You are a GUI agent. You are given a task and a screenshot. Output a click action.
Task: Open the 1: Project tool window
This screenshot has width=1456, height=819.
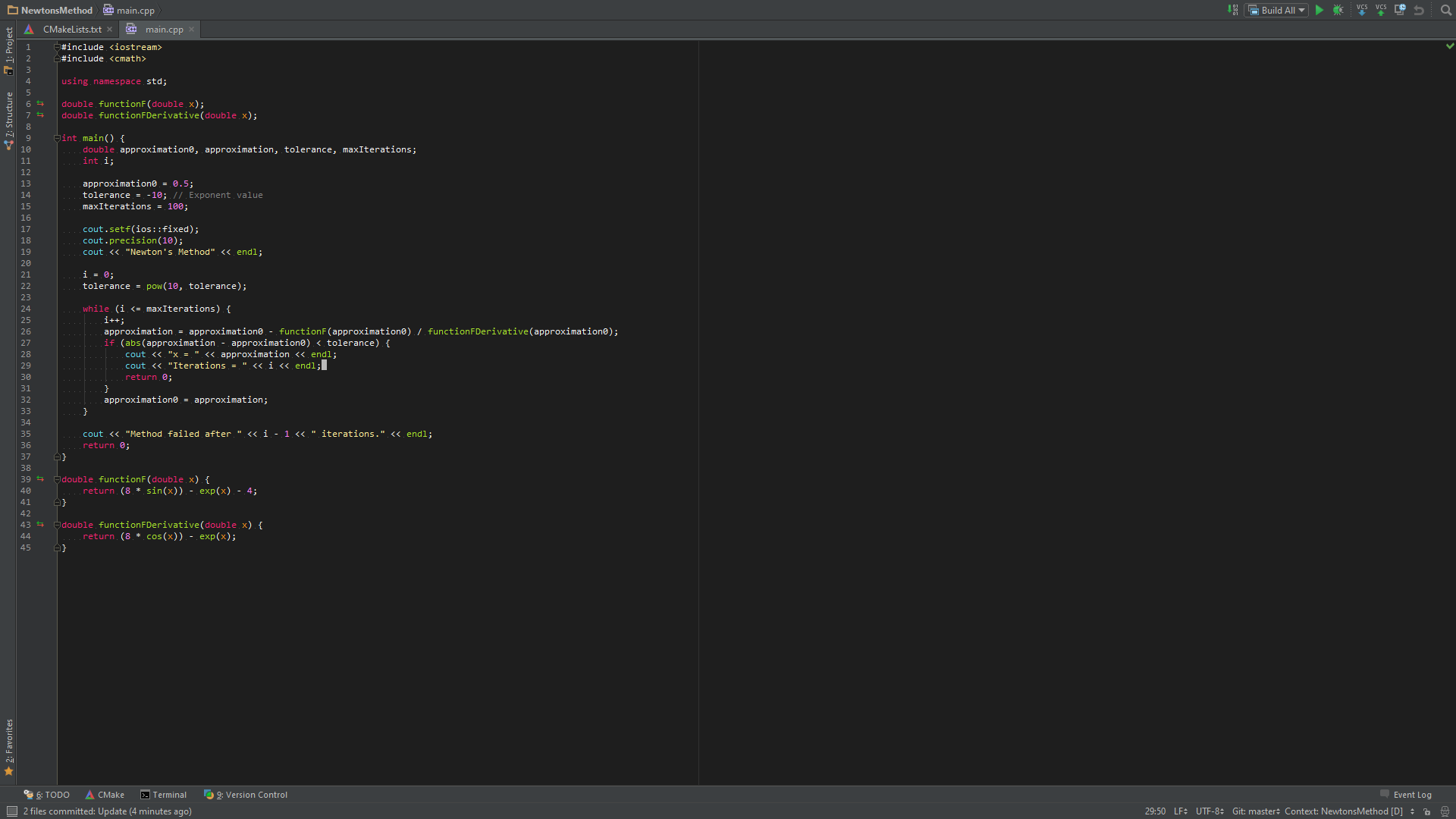click(x=8, y=51)
